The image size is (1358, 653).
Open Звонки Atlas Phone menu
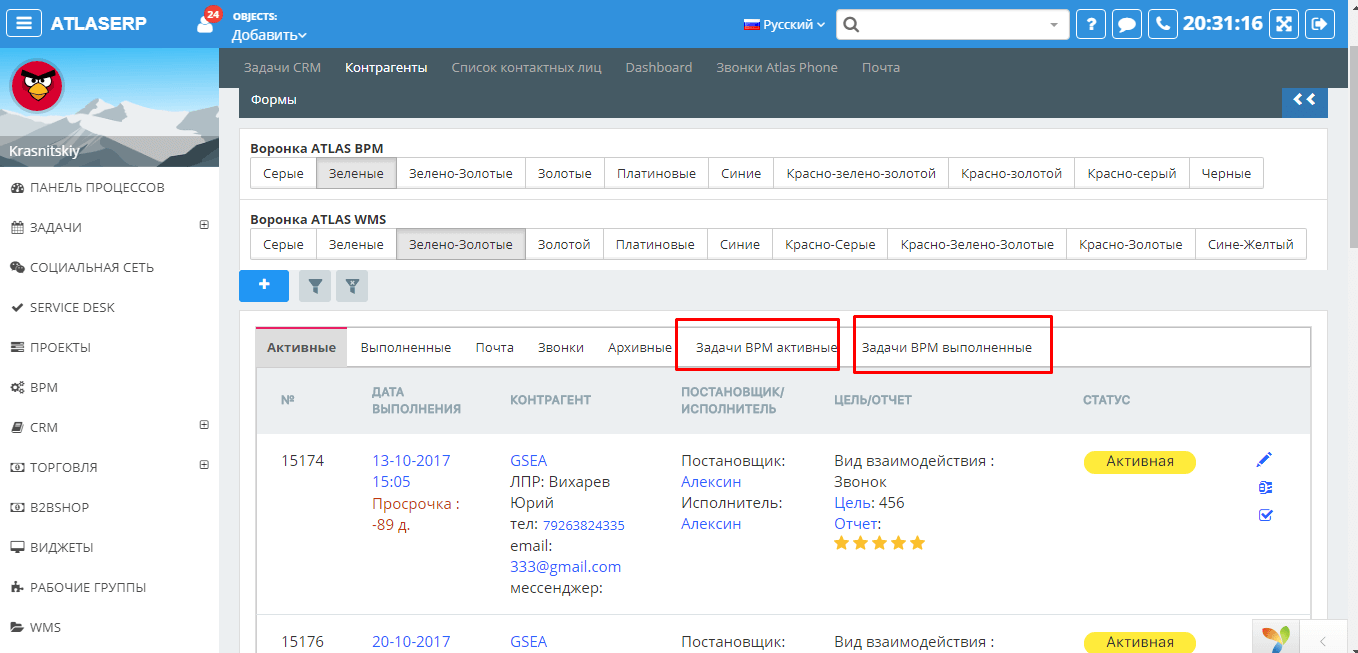pyautogui.click(x=777, y=67)
